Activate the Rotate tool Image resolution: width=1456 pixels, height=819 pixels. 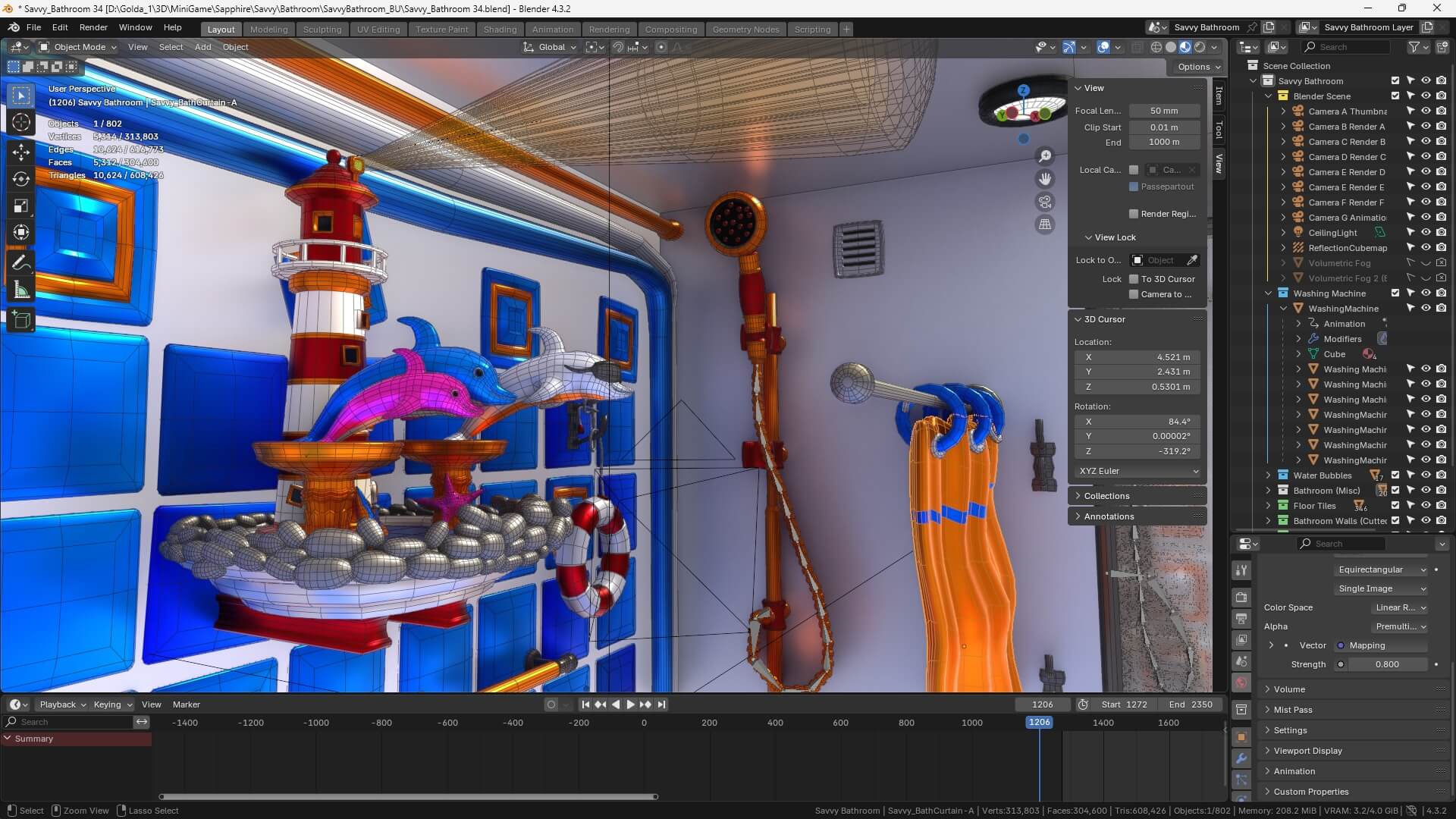tap(20, 179)
